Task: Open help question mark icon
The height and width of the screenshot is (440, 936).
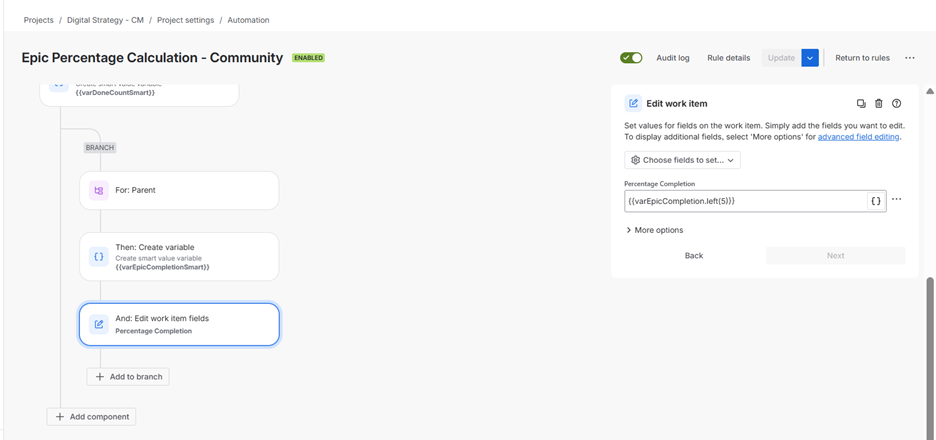Action: [896, 103]
